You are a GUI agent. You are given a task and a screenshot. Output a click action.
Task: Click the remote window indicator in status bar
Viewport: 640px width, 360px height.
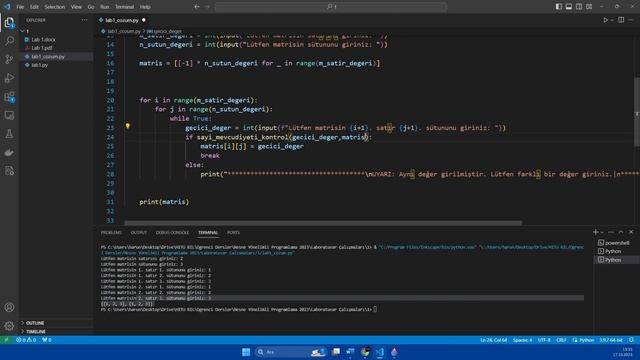6,340
